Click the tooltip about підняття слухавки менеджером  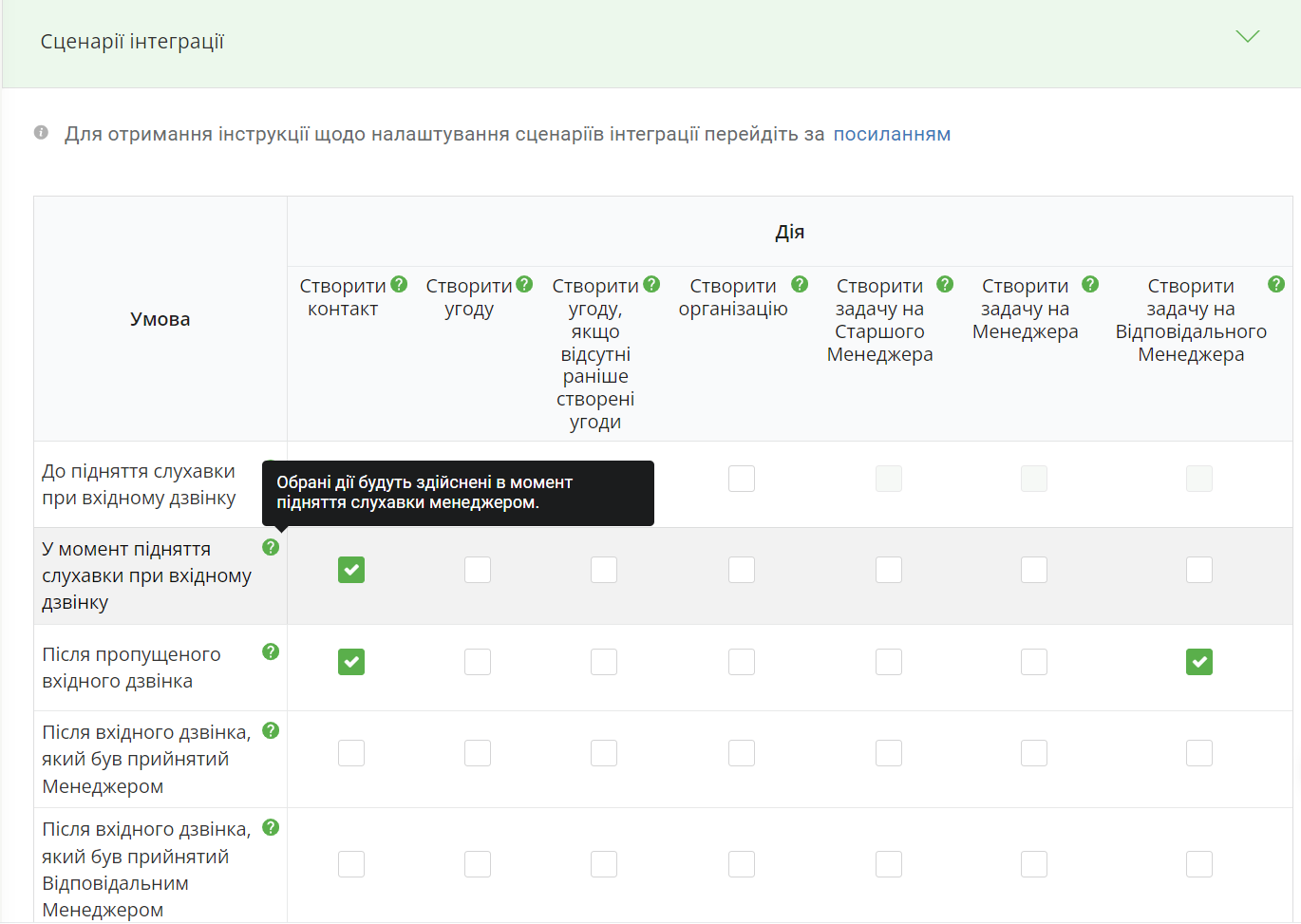click(458, 493)
